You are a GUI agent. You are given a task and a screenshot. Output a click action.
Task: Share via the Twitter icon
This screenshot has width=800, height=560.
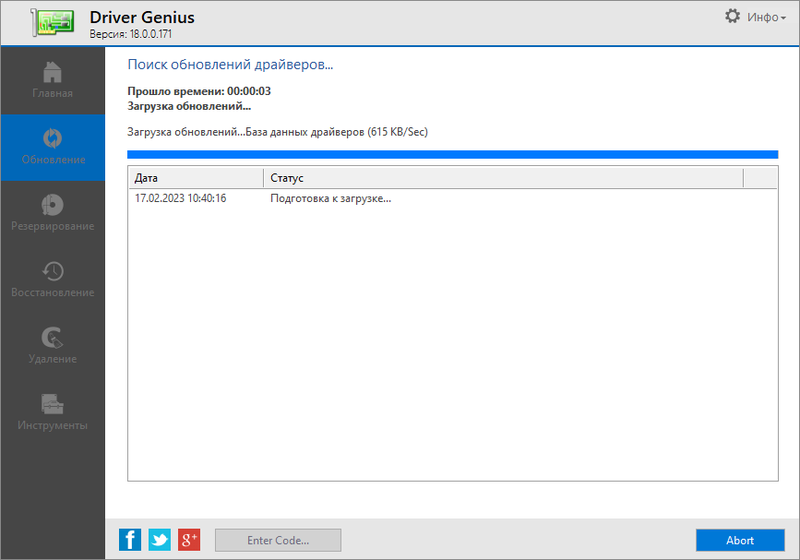pyautogui.click(x=160, y=540)
